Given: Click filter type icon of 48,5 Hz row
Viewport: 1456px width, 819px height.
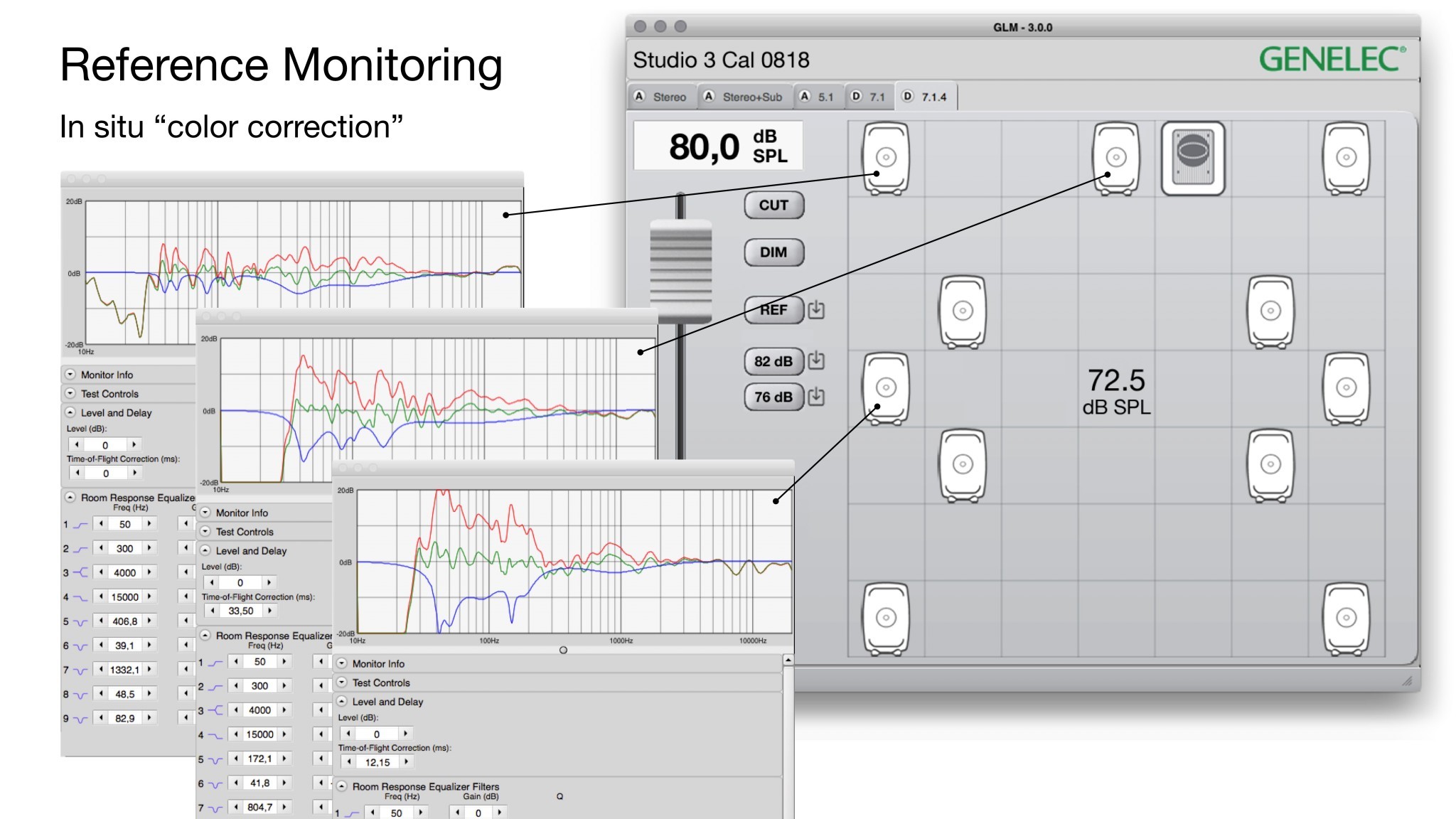Looking at the screenshot, I should coord(80,695).
